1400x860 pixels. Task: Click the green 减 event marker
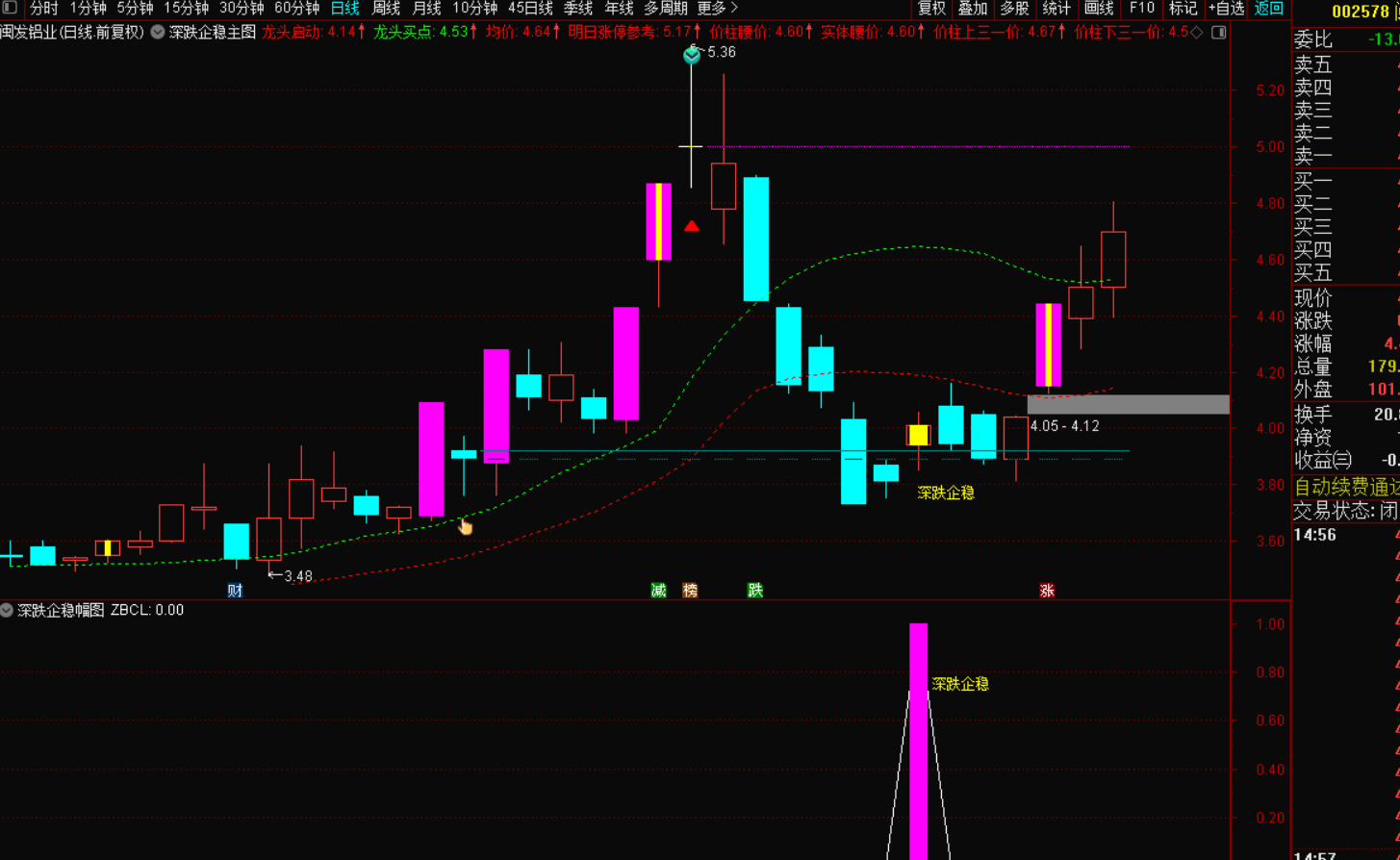[x=658, y=591]
